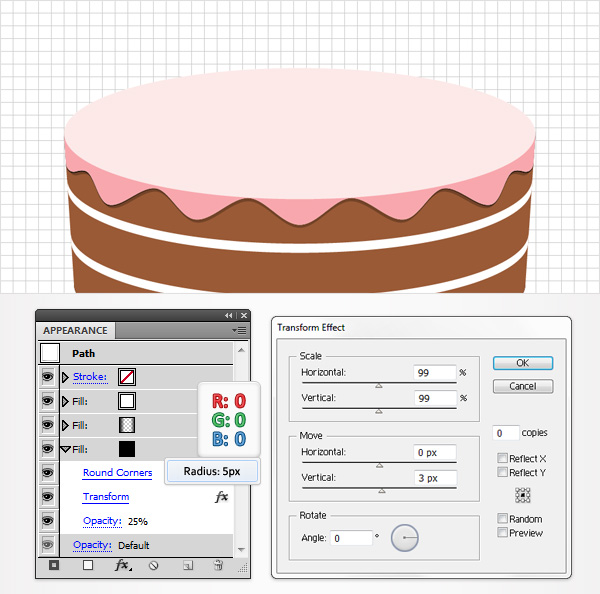This screenshot has height=594, width=600.
Task: Click the Delete Selected Item trash icon
Action: pos(218,565)
